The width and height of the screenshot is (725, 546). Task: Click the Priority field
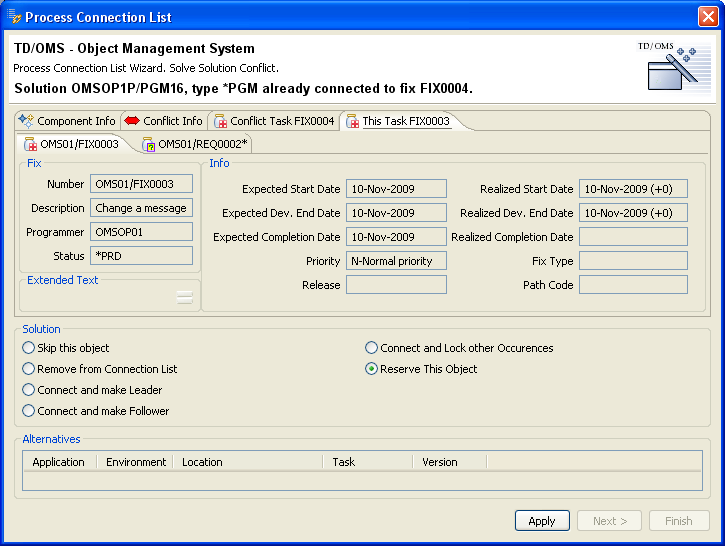click(x=396, y=261)
